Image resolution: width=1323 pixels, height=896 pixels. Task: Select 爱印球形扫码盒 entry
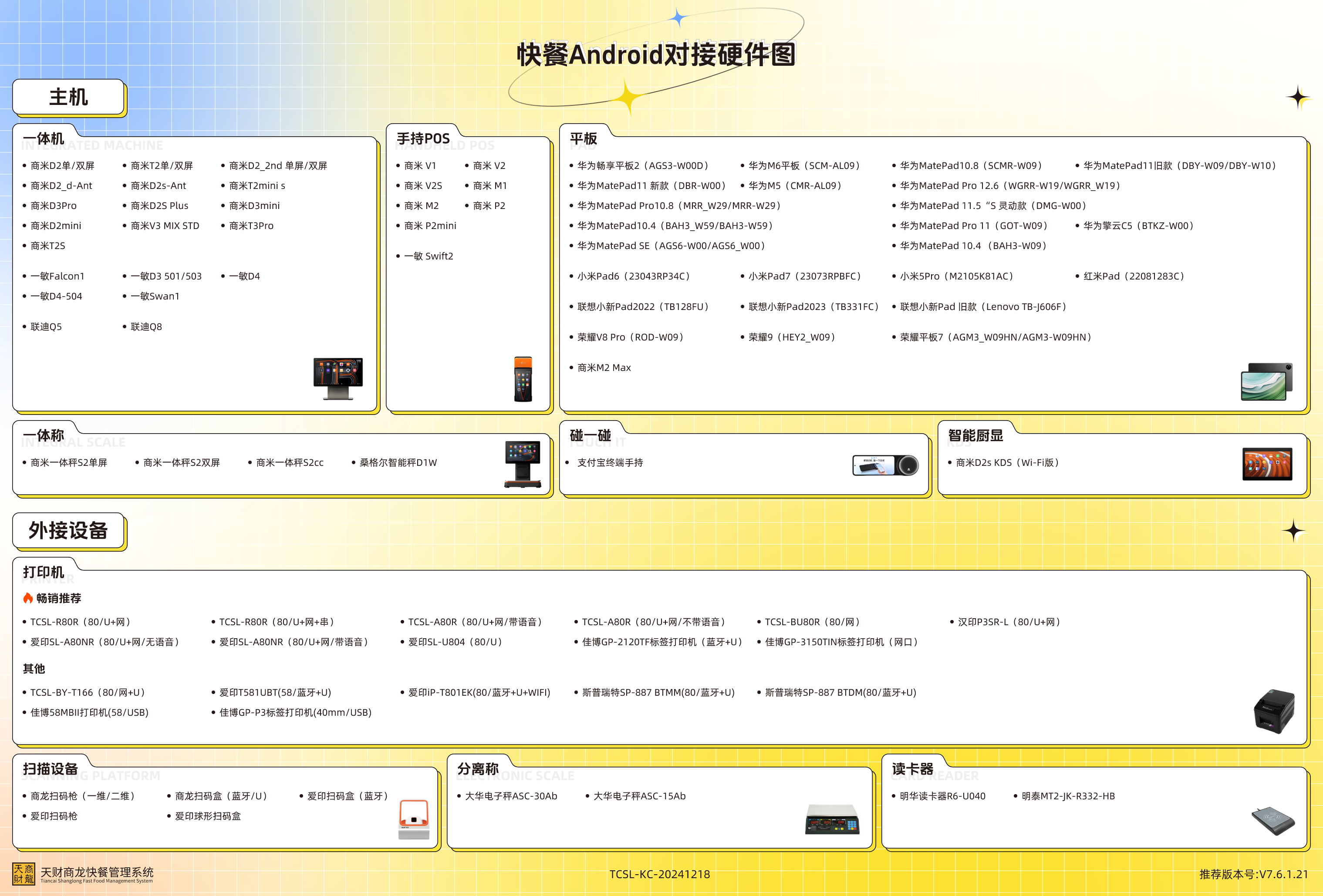[208, 816]
